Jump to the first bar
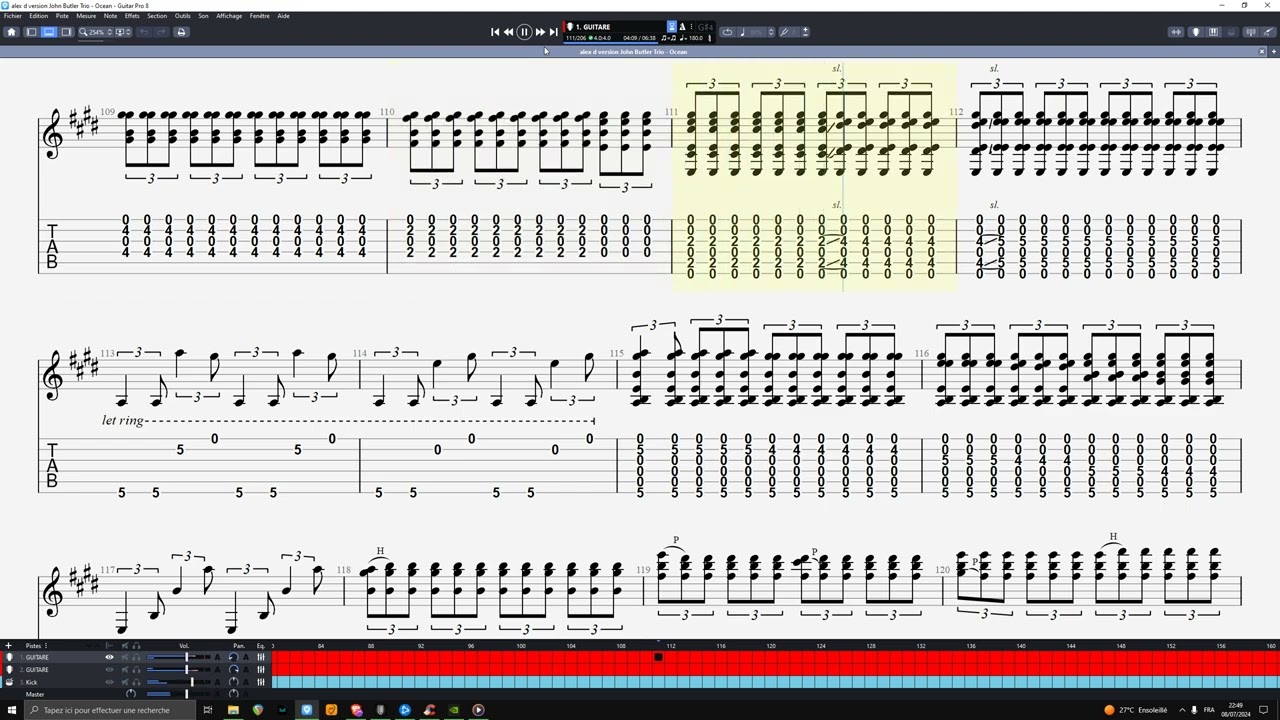The height and width of the screenshot is (720, 1280). tap(495, 32)
